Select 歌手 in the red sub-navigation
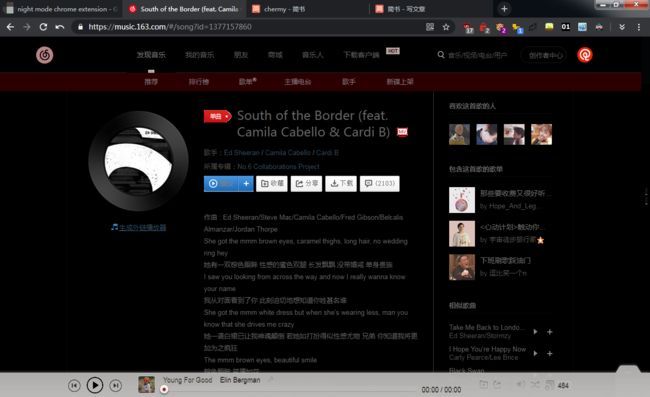This screenshot has height=397, width=650. 349,82
